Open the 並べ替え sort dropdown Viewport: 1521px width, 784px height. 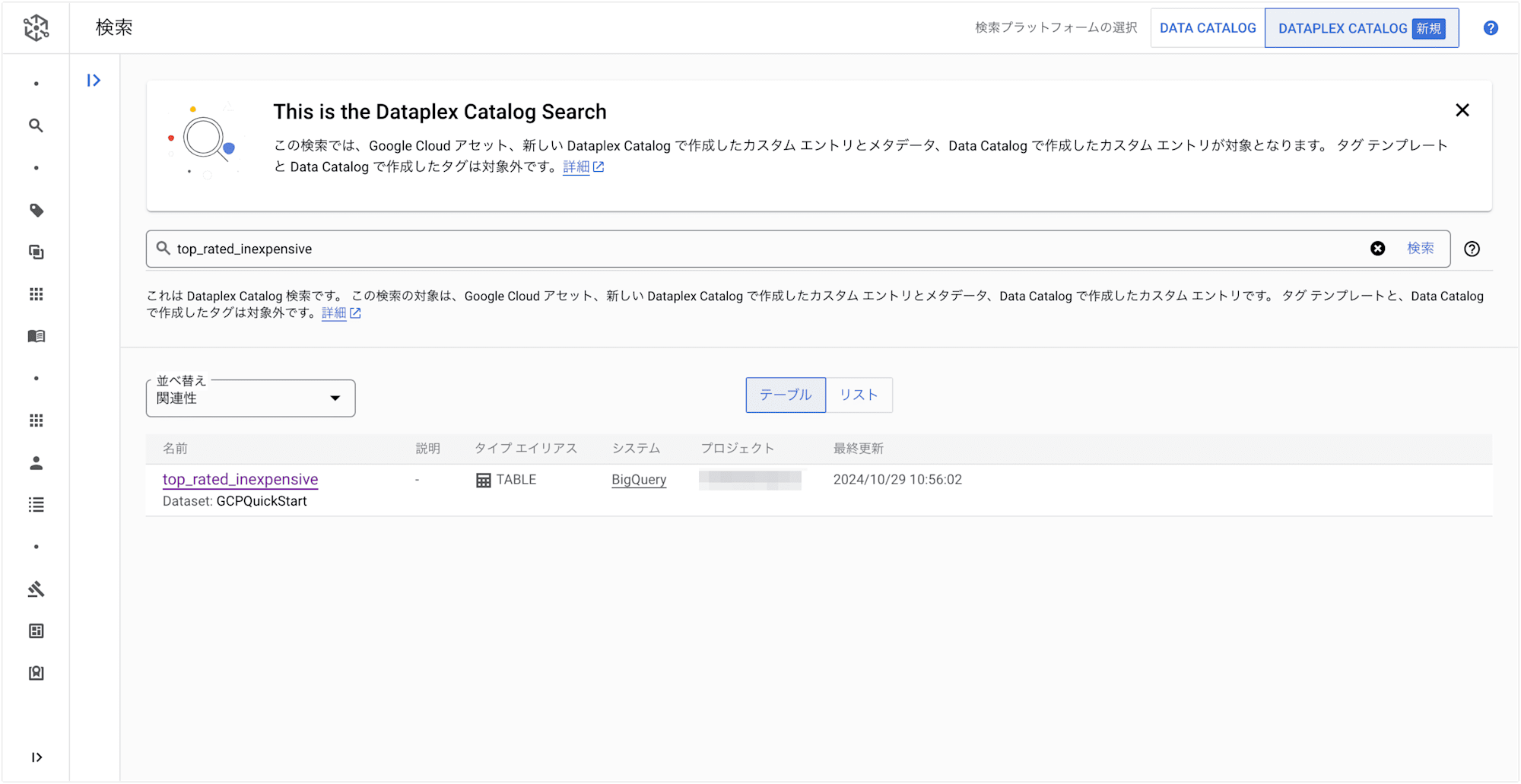[250, 398]
